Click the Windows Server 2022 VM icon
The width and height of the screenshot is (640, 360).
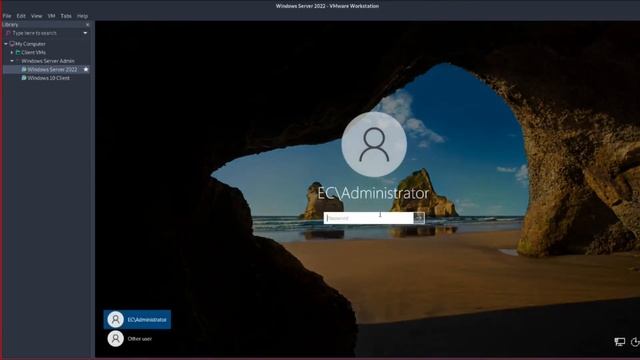click(24, 69)
